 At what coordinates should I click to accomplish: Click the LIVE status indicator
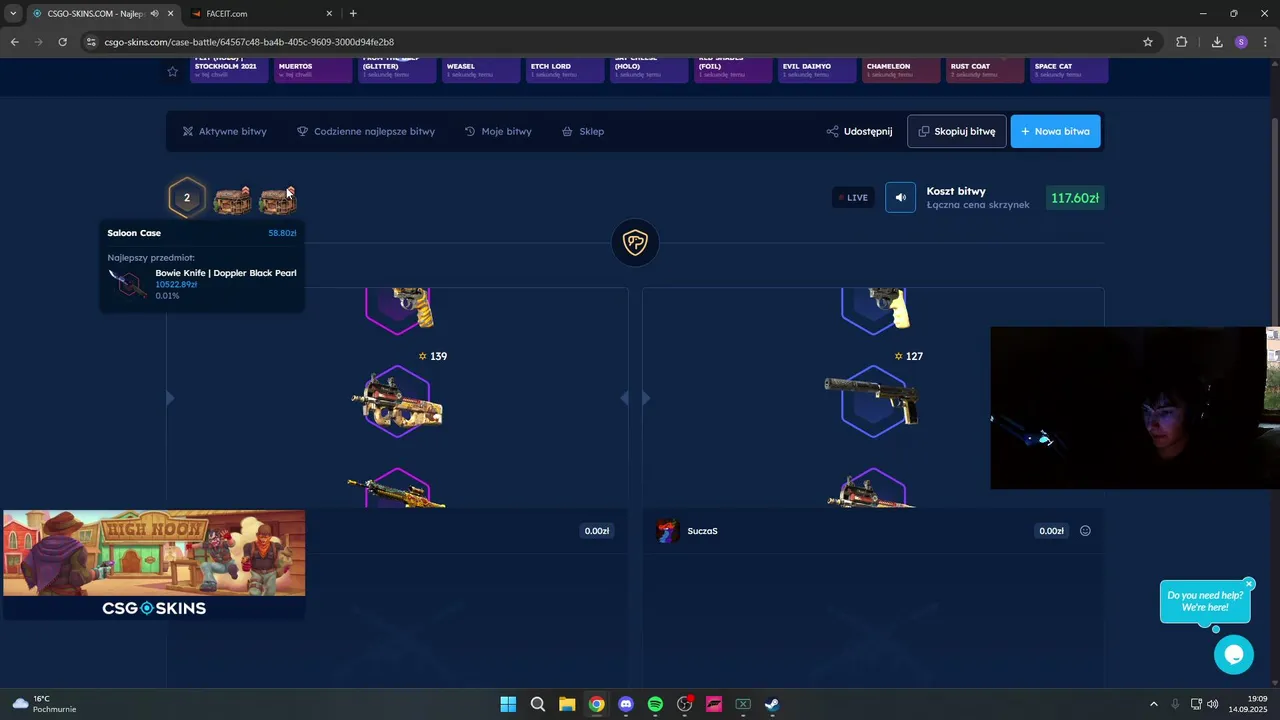click(853, 197)
